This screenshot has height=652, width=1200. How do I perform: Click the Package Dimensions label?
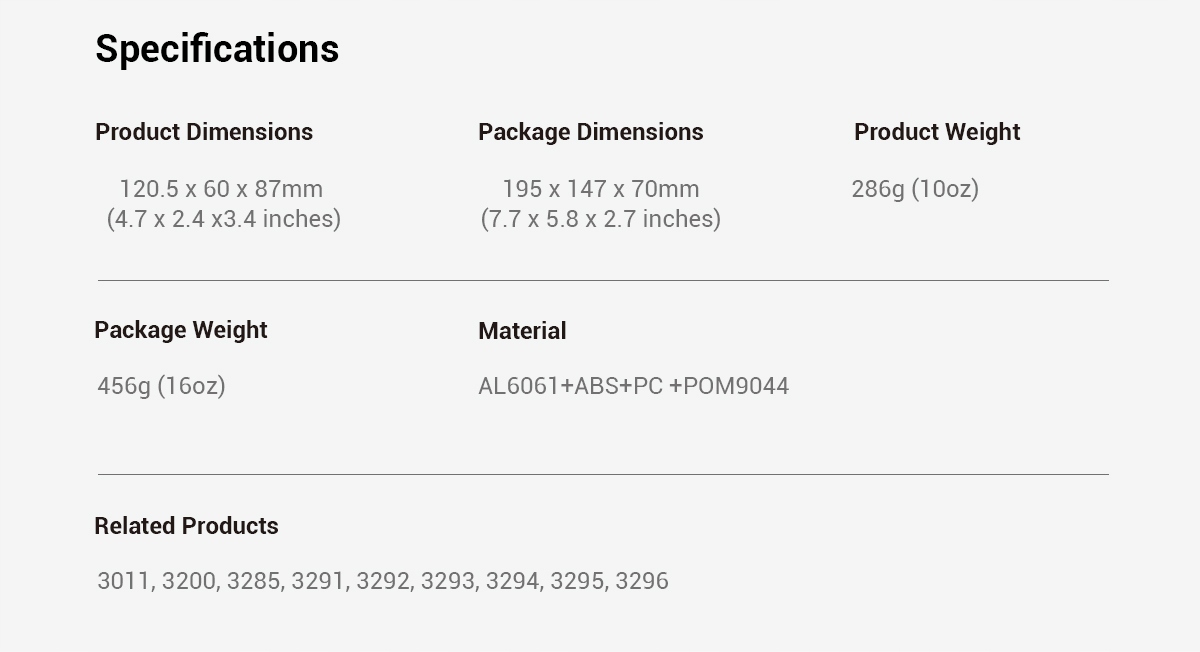(590, 132)
